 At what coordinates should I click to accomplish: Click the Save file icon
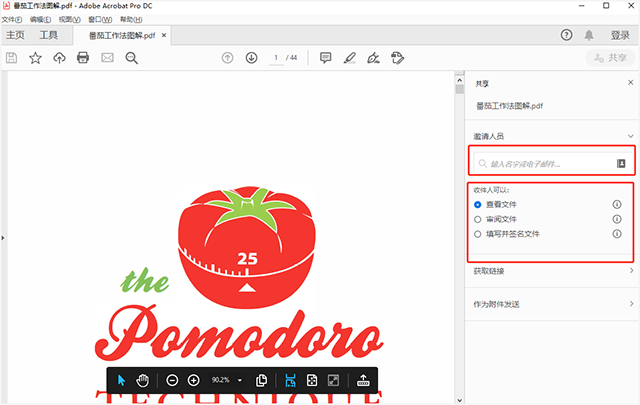point(11,58)
